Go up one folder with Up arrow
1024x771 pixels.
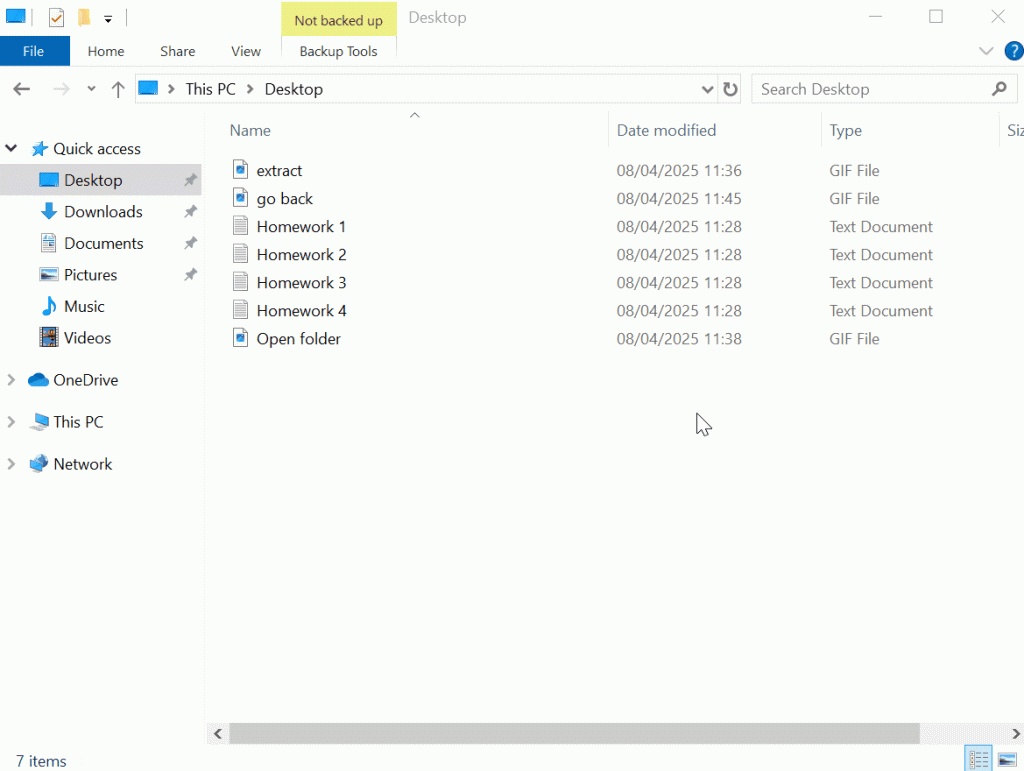tap(118, 89)
